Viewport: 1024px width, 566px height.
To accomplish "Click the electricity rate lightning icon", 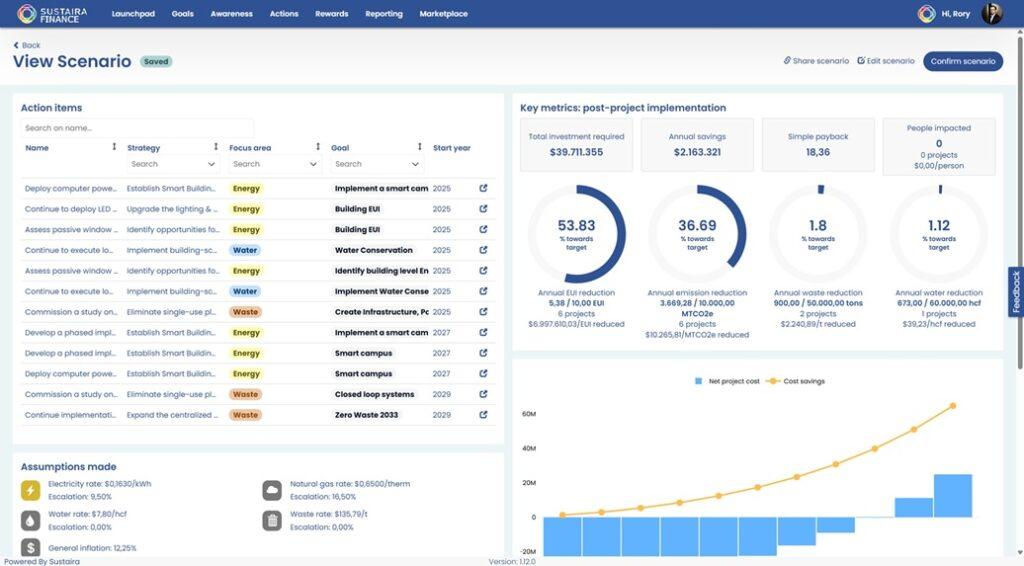I will (30, 489).
